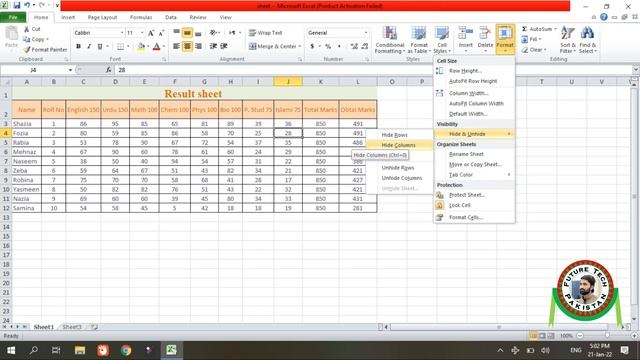The height and width of the screenshot is (360, 640).
Task: Switch to the Data tab
Action: (171, 17)
